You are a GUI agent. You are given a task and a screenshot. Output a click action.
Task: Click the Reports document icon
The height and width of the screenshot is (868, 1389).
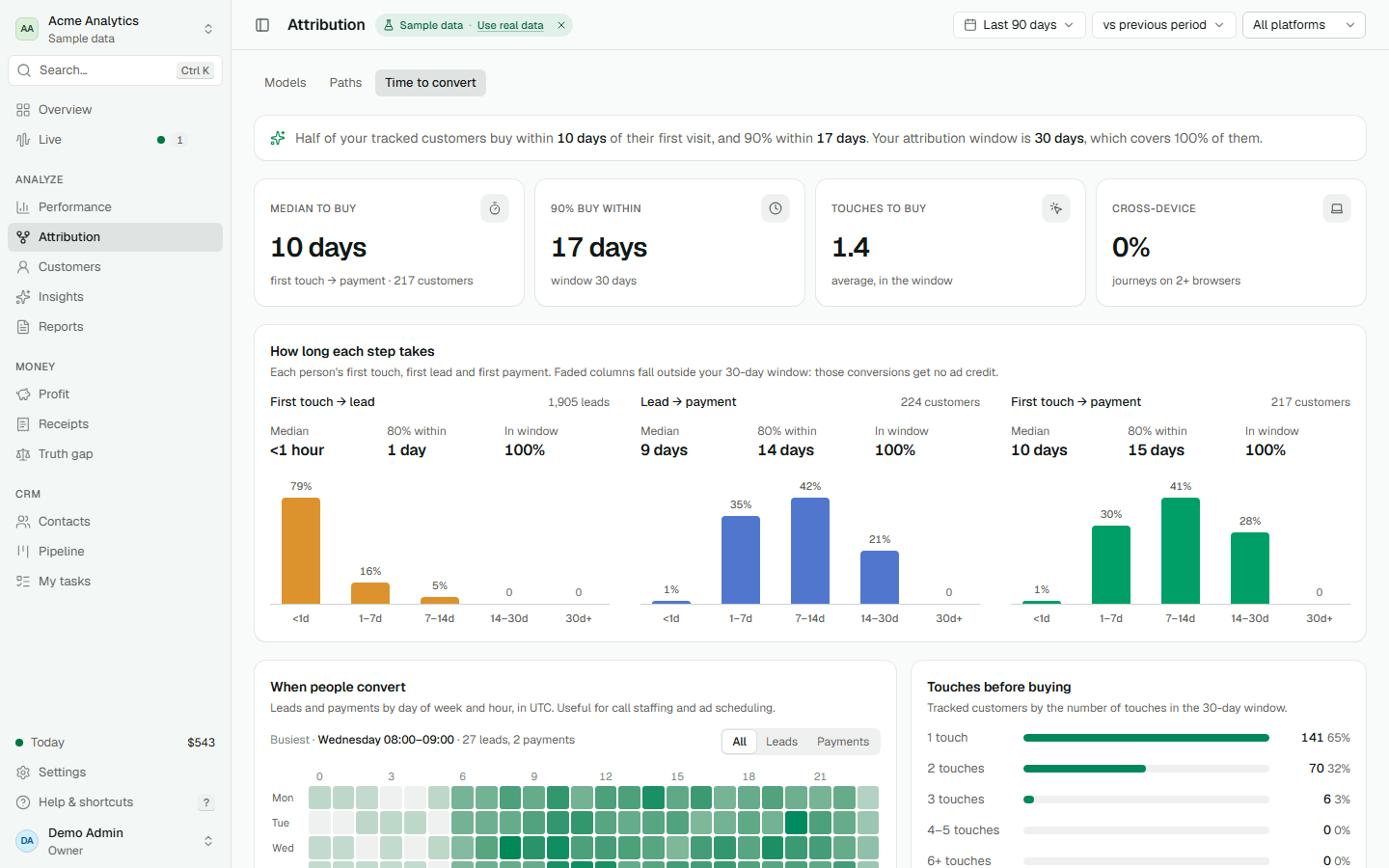tap(23, 327)
